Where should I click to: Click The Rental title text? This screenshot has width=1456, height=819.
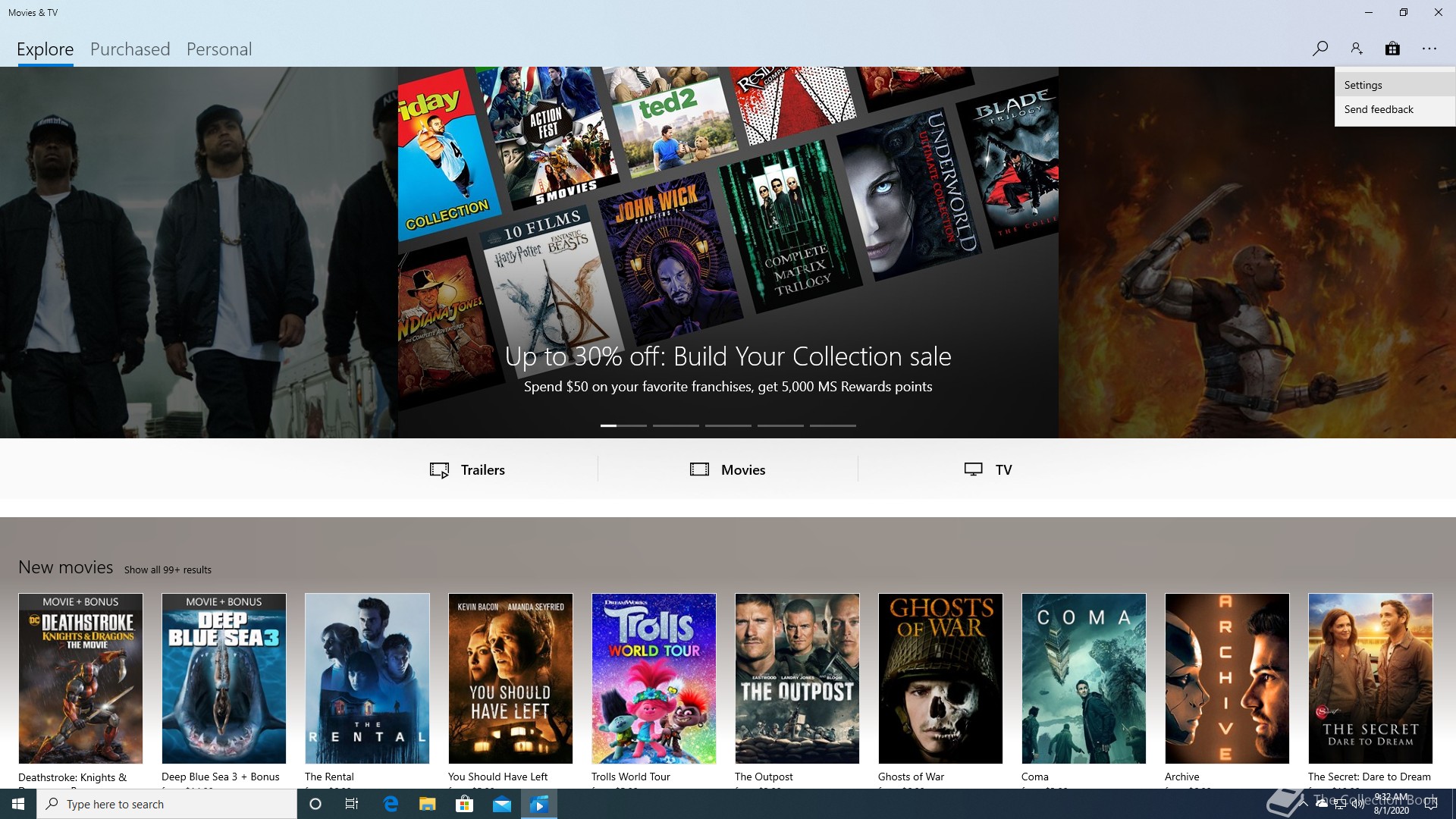pos(329,777)
